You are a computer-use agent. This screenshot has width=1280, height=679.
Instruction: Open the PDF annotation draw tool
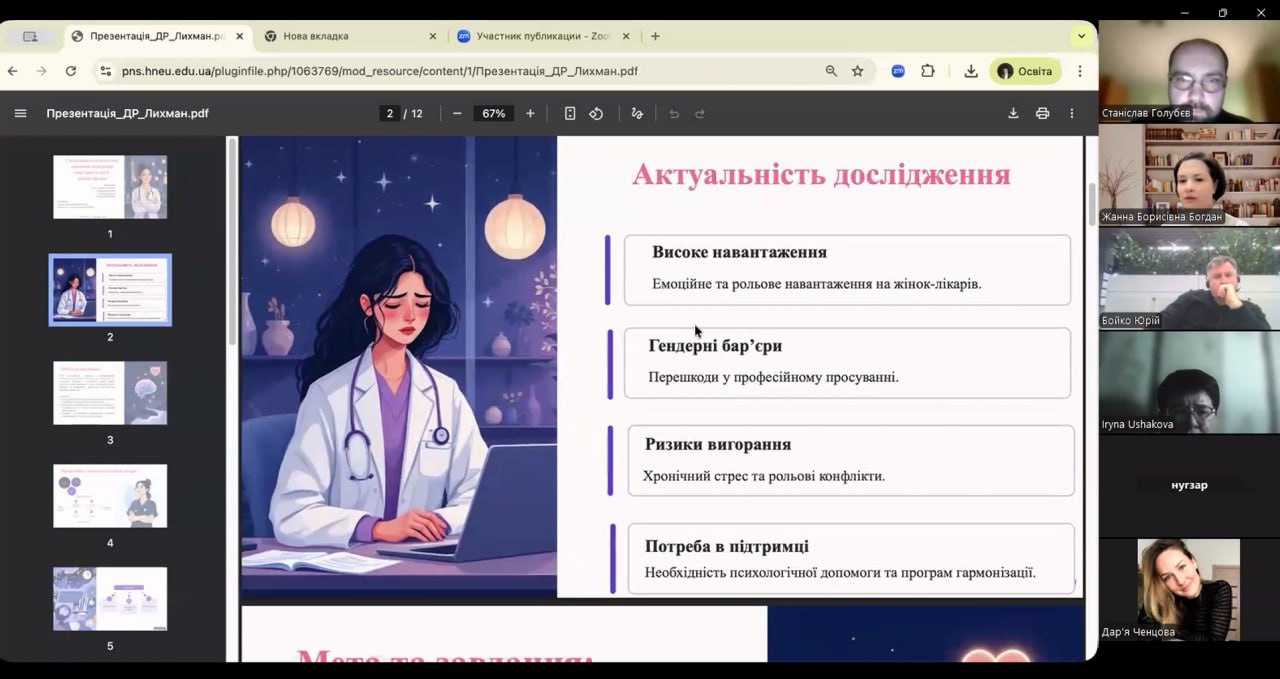click(x=637, y=114)
